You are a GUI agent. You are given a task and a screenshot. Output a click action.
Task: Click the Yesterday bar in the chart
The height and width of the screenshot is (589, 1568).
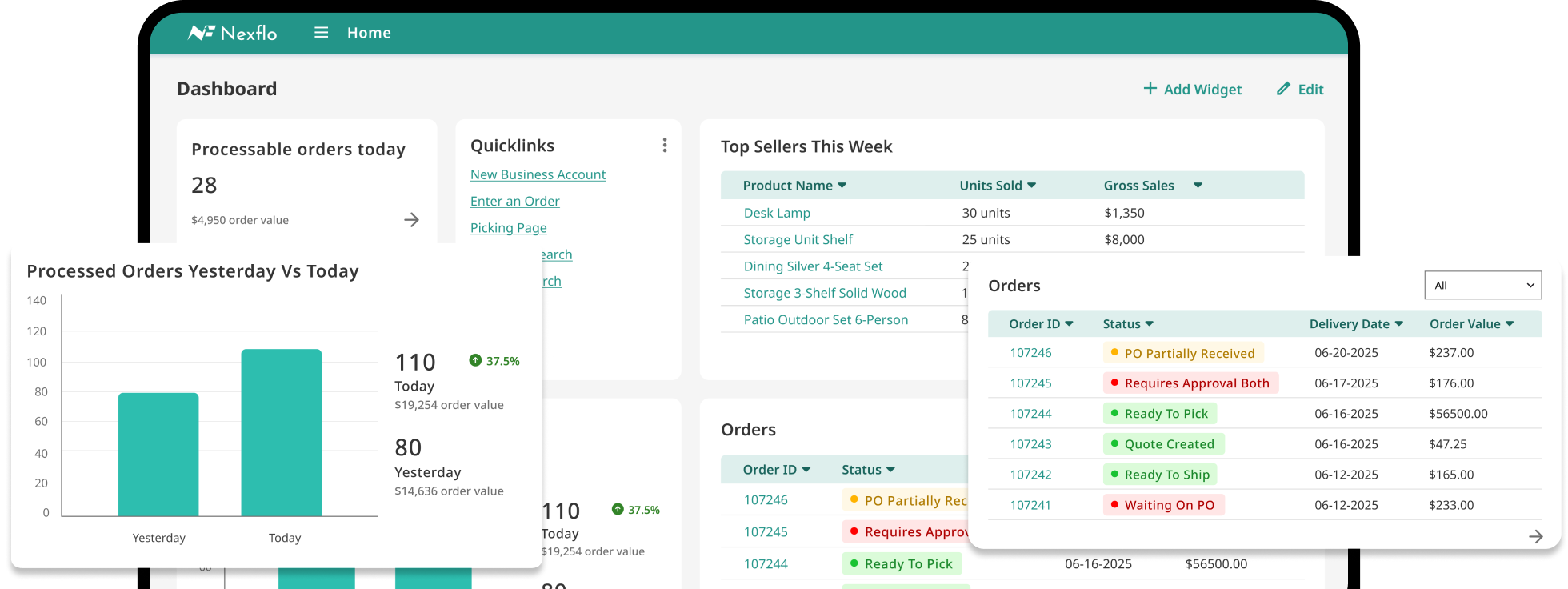pos(158,455)
